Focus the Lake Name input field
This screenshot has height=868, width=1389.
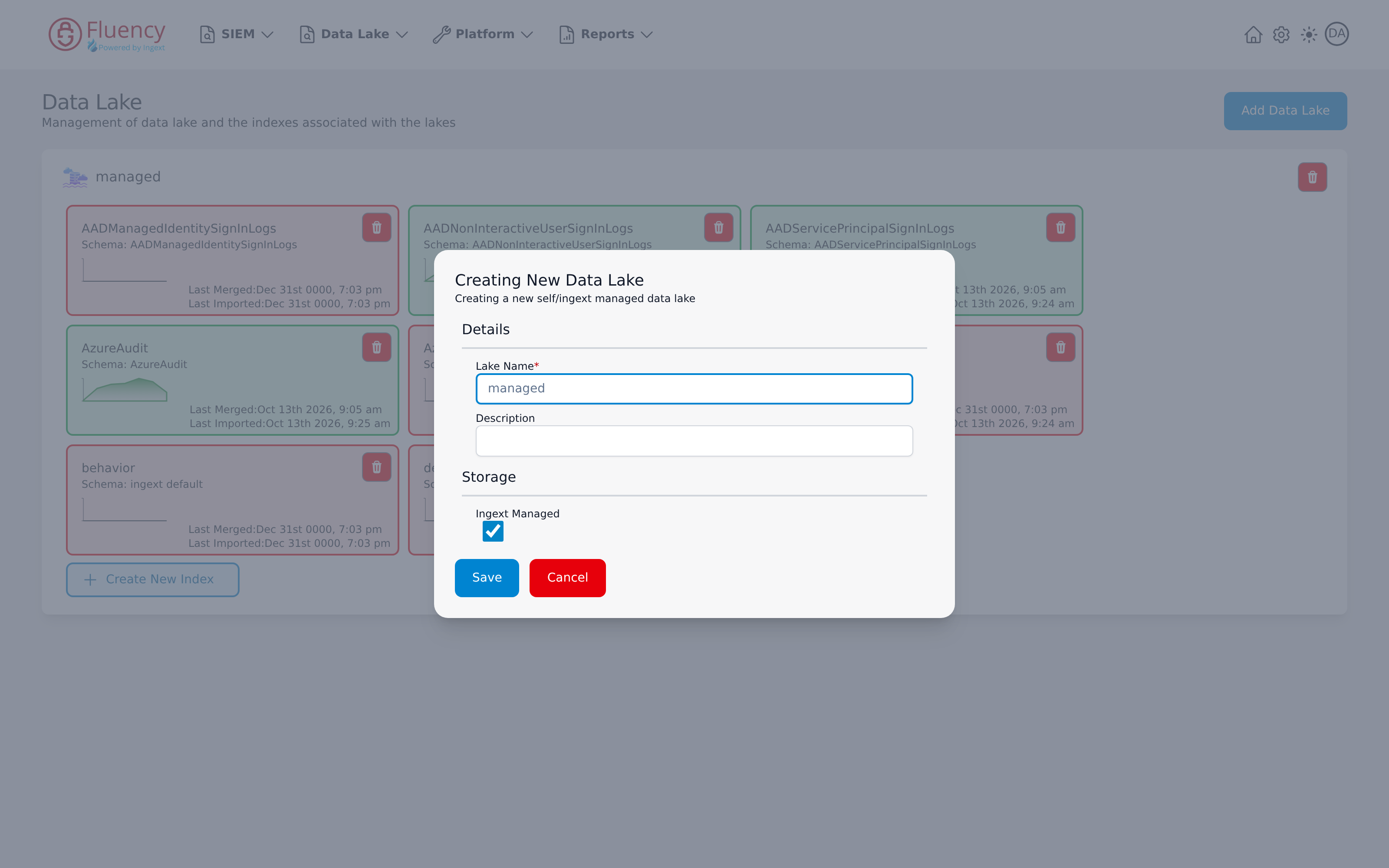[x=694, y=389]
